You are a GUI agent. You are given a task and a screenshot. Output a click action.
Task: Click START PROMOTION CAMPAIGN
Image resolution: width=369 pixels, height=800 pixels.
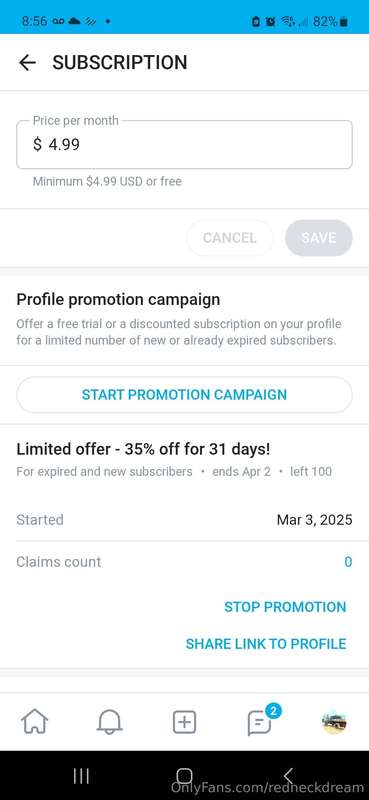coord(184,394)
